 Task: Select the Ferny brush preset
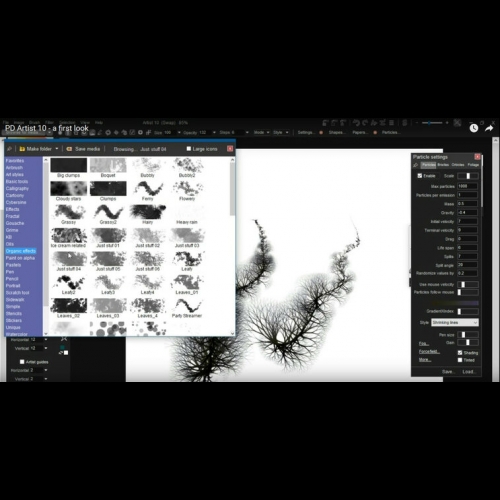point(148,191)
